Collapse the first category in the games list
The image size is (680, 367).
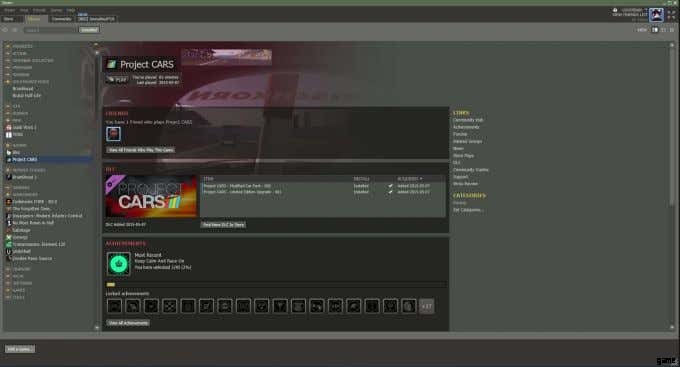click(7, 46)
